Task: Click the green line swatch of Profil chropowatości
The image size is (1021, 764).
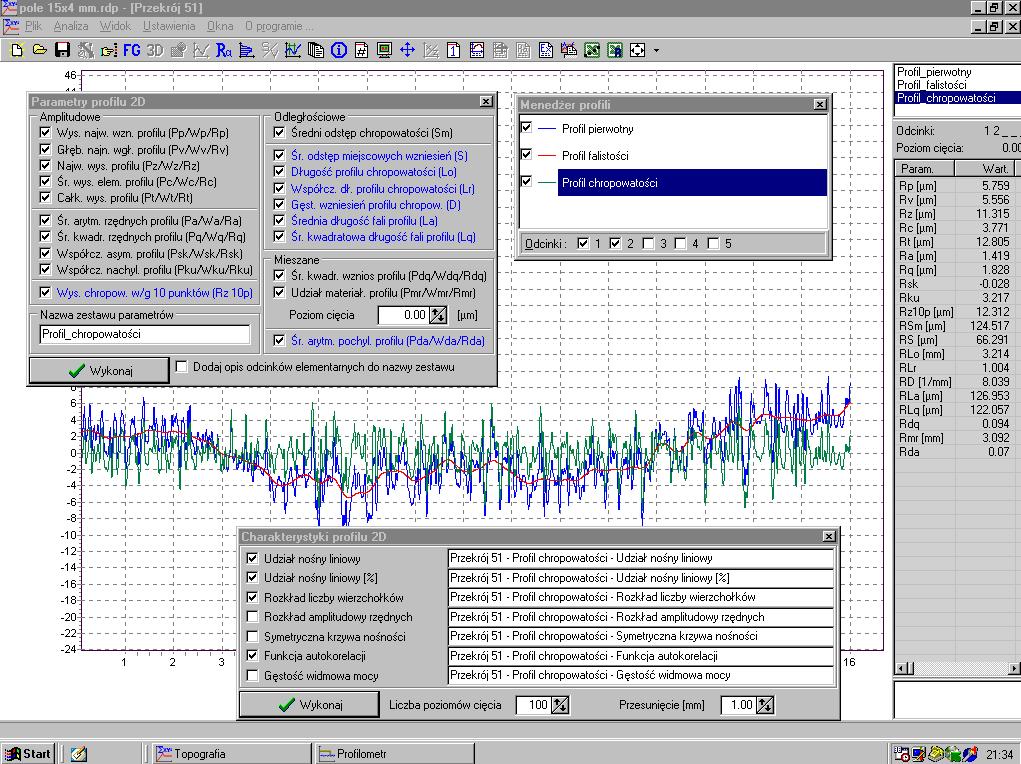Action: pyautogui.click(x=547, y=183)
